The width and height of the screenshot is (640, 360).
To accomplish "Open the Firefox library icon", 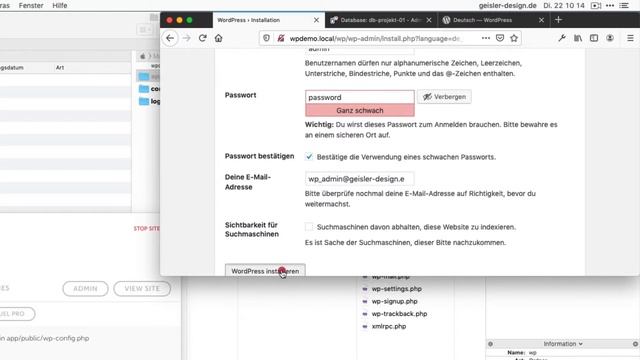I will tap(578, 38).
